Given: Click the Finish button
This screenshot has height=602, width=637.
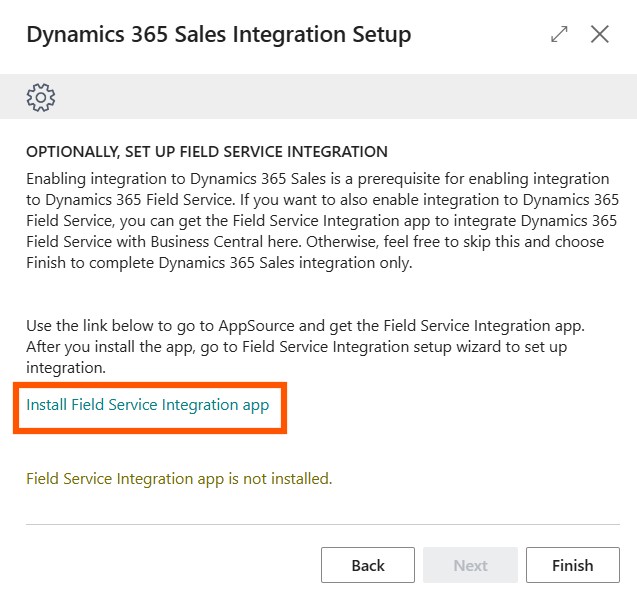Looking at the screenshot, I should tap(572, 565).
